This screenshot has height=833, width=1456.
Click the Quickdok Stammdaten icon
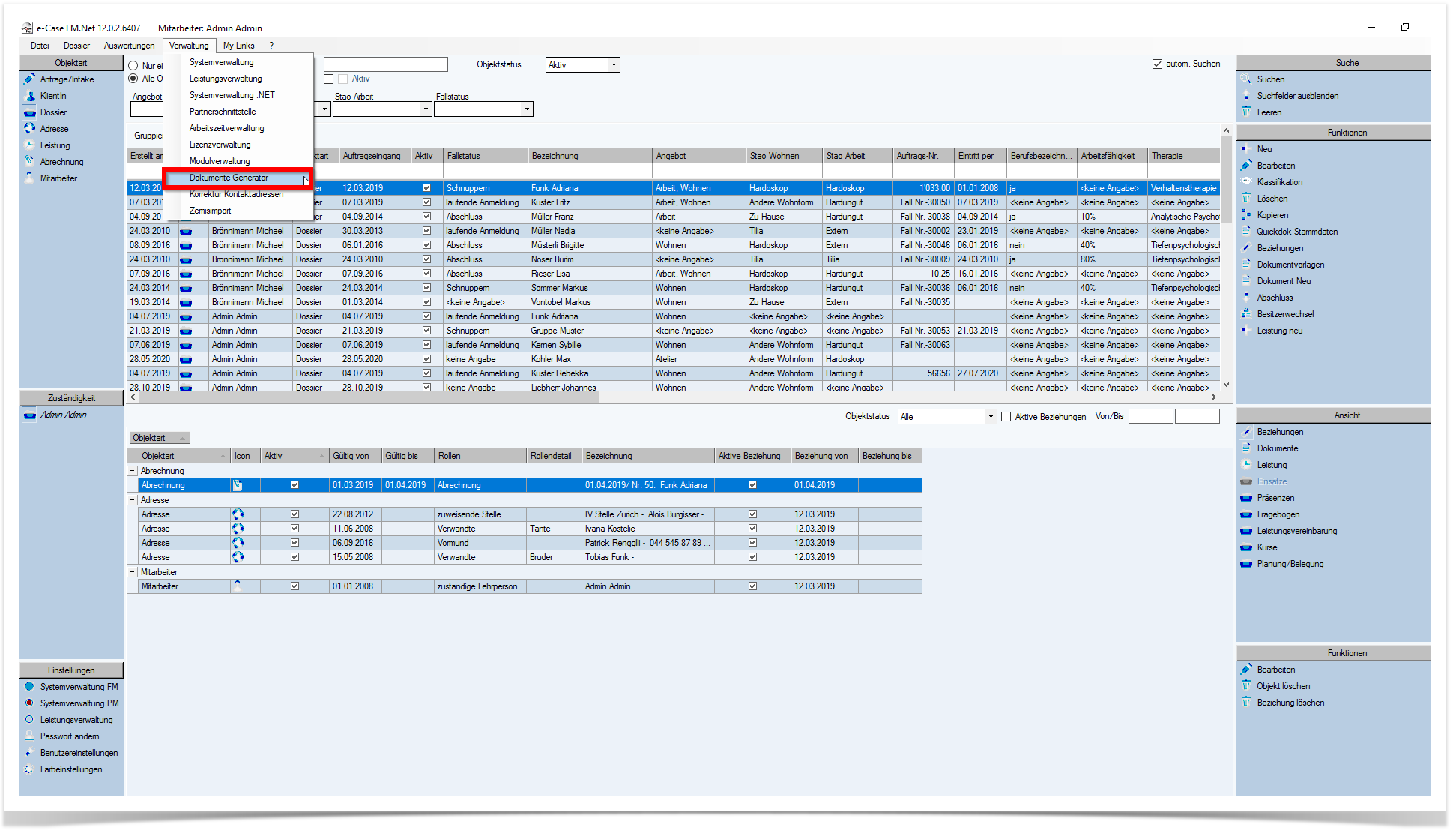point(1246,232)
